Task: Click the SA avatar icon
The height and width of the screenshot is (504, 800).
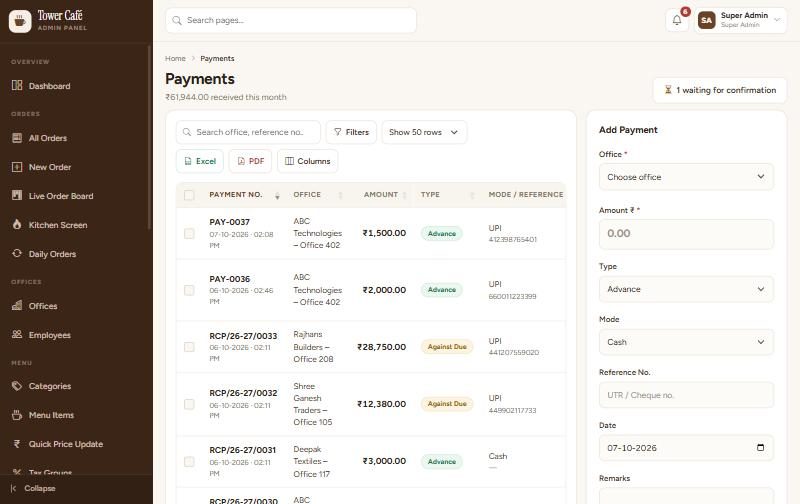Action: click(706, 20)
